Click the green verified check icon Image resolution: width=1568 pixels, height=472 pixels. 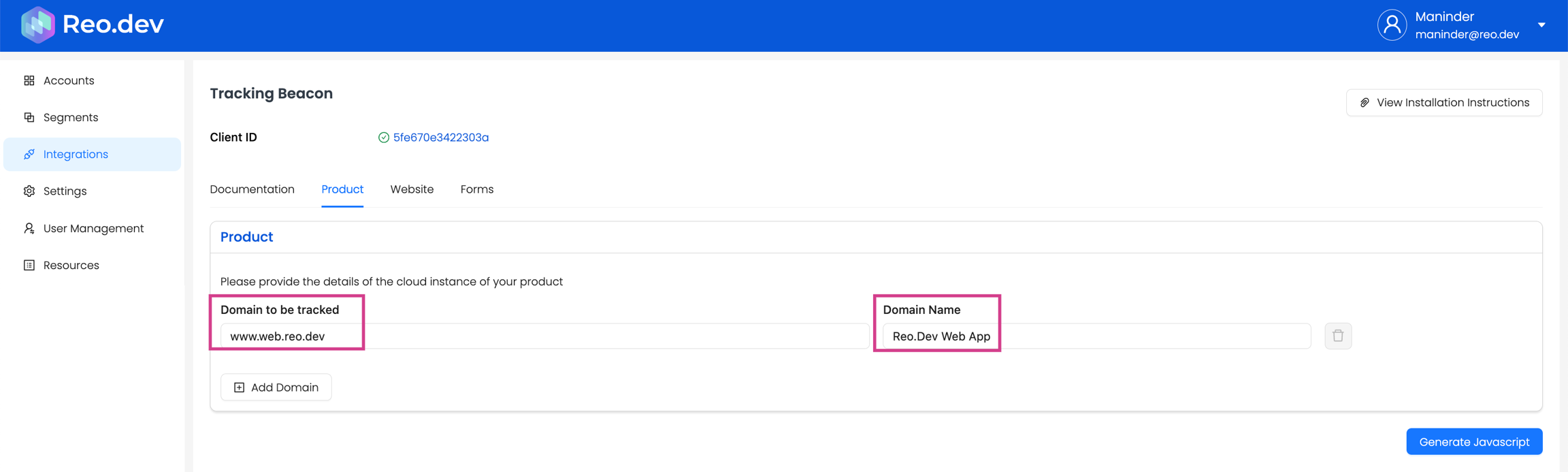[x=384, y=138]
